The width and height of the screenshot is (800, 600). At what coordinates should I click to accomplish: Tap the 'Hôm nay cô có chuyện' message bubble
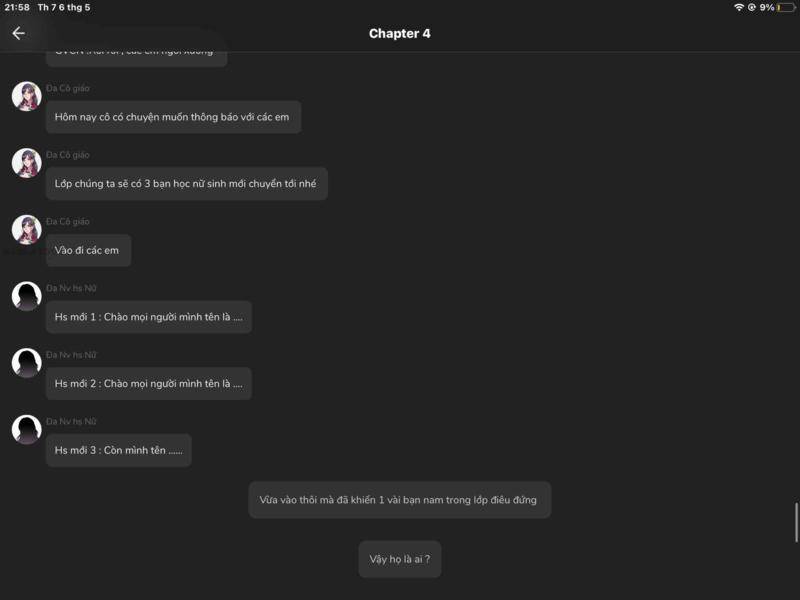tap(173, 117)
